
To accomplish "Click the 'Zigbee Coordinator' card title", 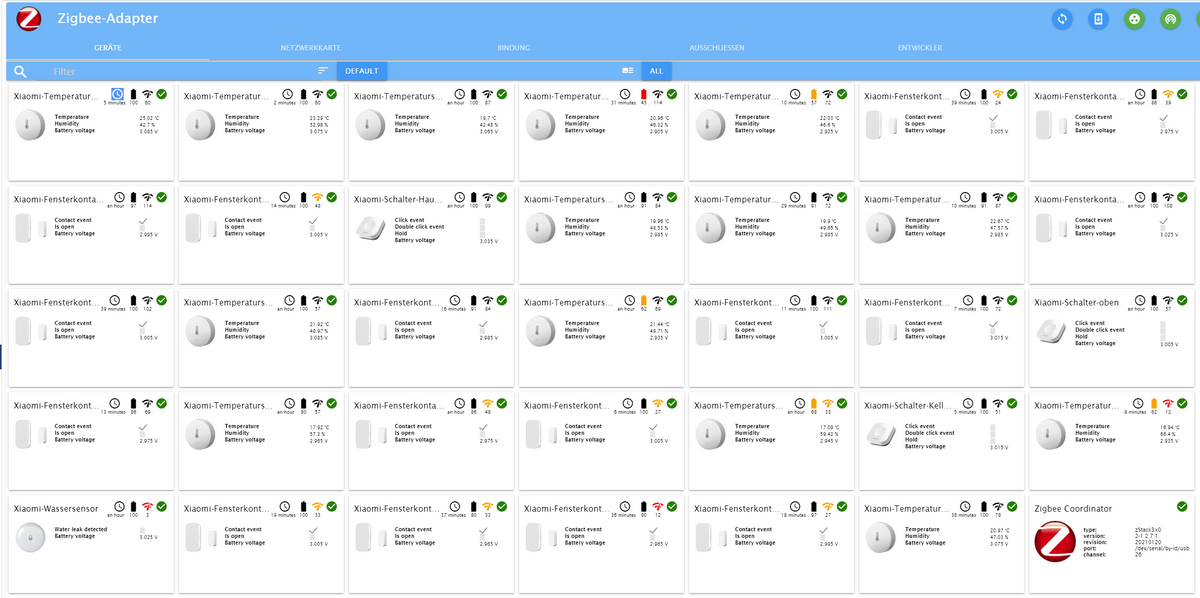I will click(x=1072, y=509).
